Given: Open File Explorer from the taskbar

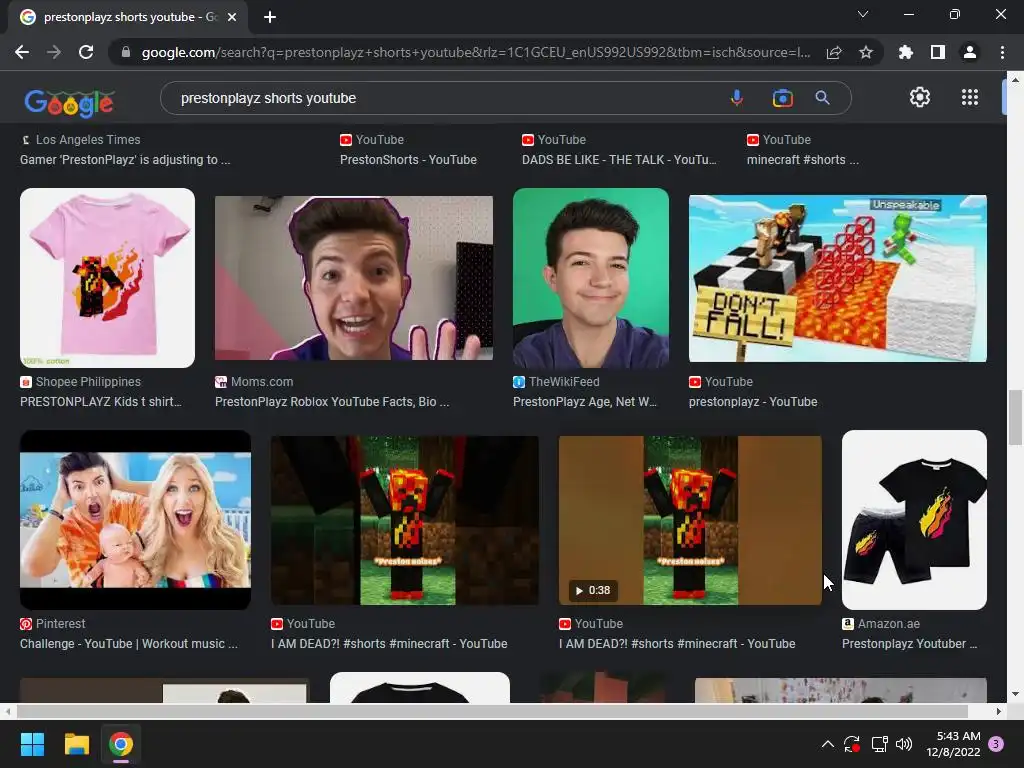Looking at the screenshot, I should [76, 744].
